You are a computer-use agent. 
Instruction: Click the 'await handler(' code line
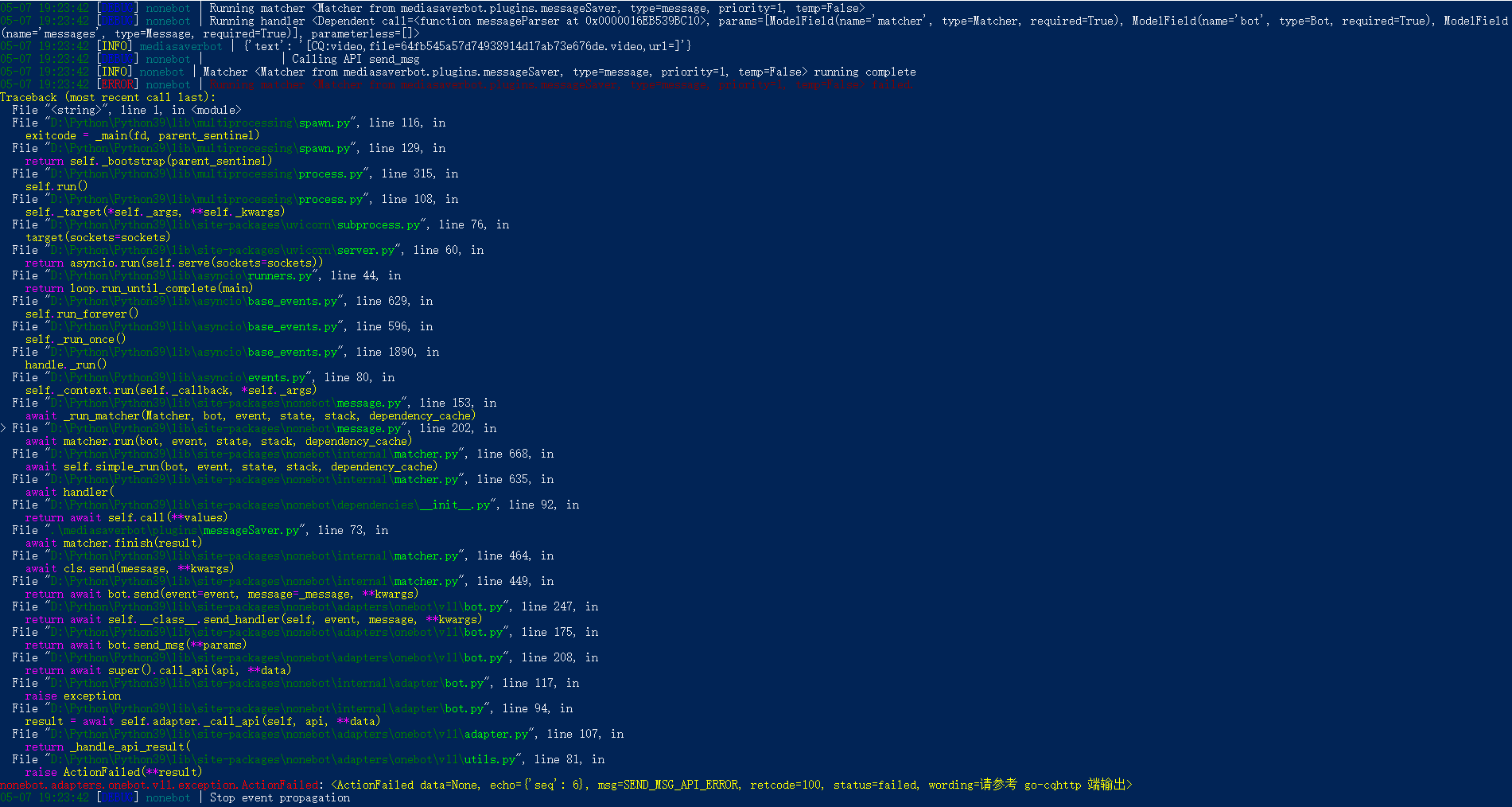click(70, 492)
